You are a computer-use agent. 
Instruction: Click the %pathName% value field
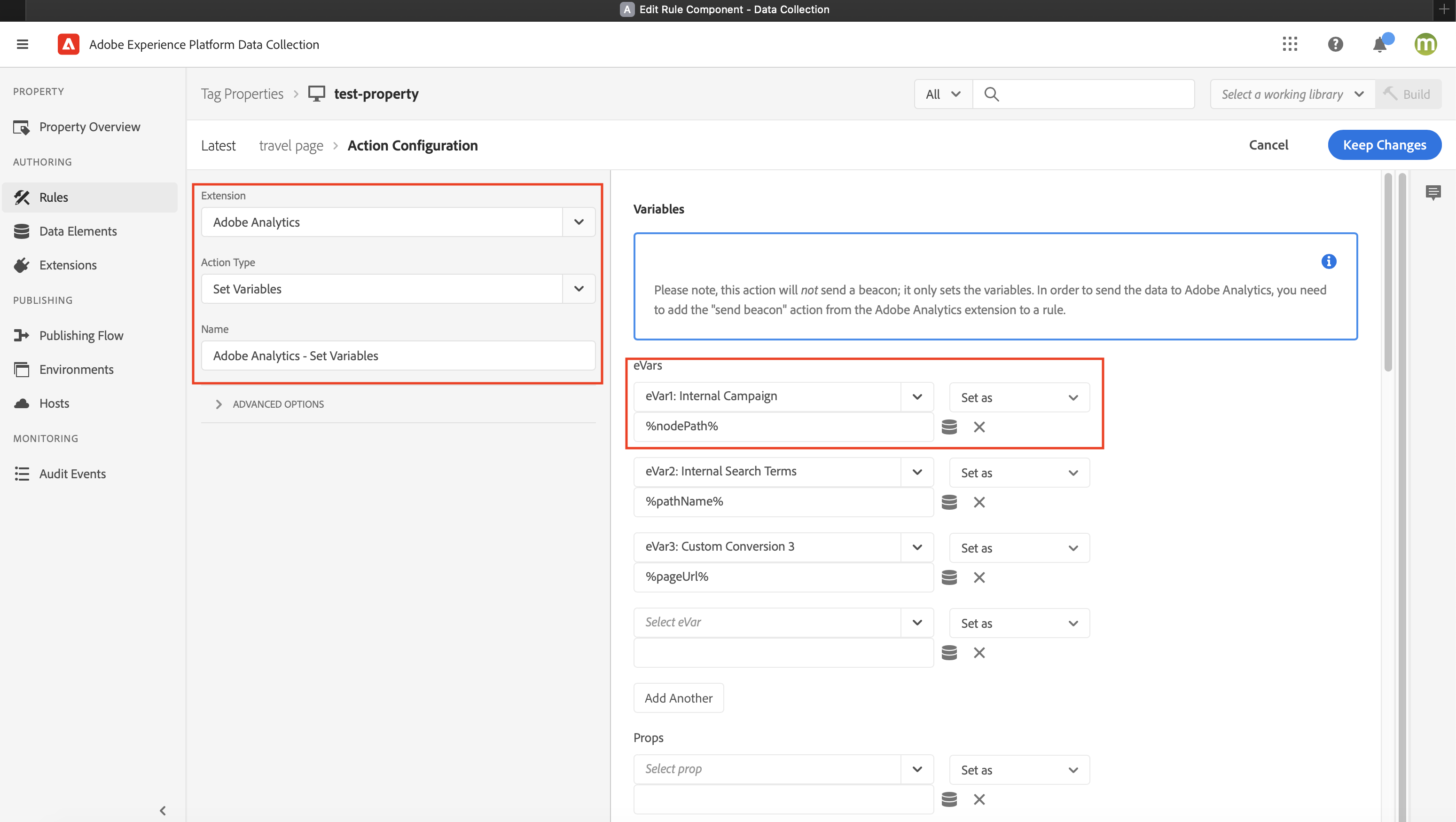coord(783,502)
